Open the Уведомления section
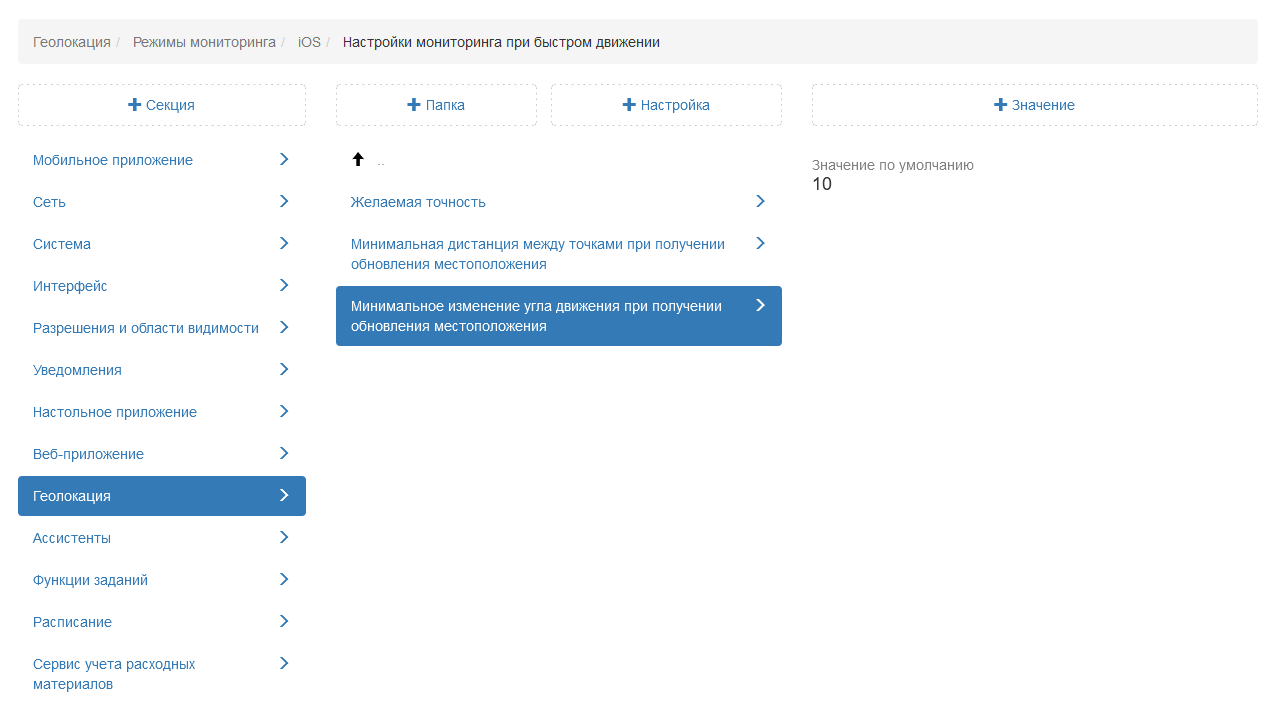This screenshot has height=718, width=1276. [x=77, y=370]
